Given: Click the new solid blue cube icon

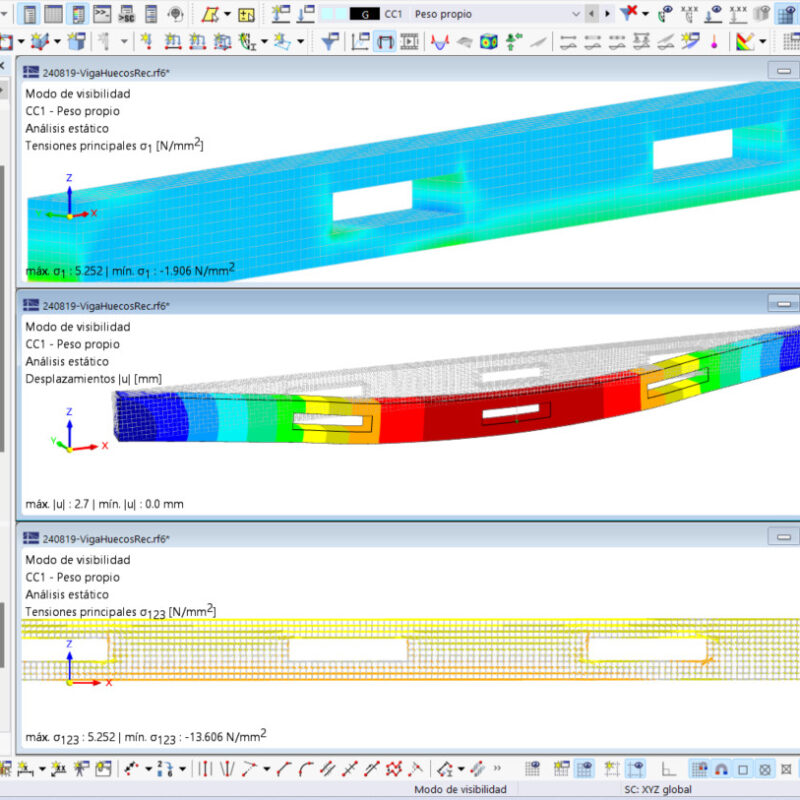Looking at the screenshot, I should click(x=77, y=41).
